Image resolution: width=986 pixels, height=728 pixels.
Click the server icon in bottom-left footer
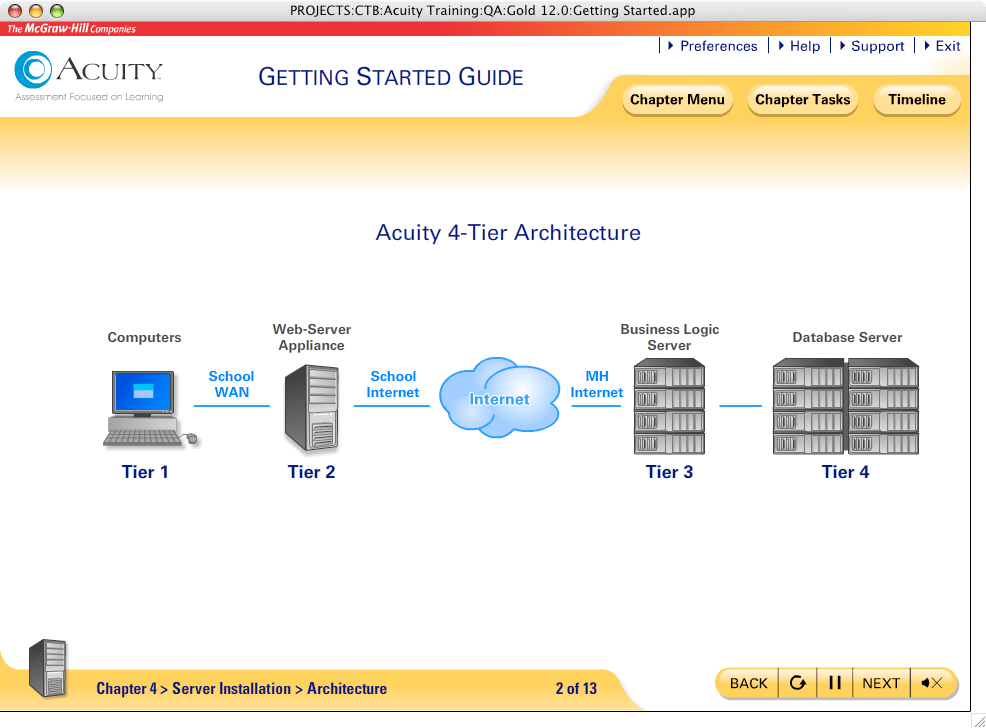click(47, 668)
